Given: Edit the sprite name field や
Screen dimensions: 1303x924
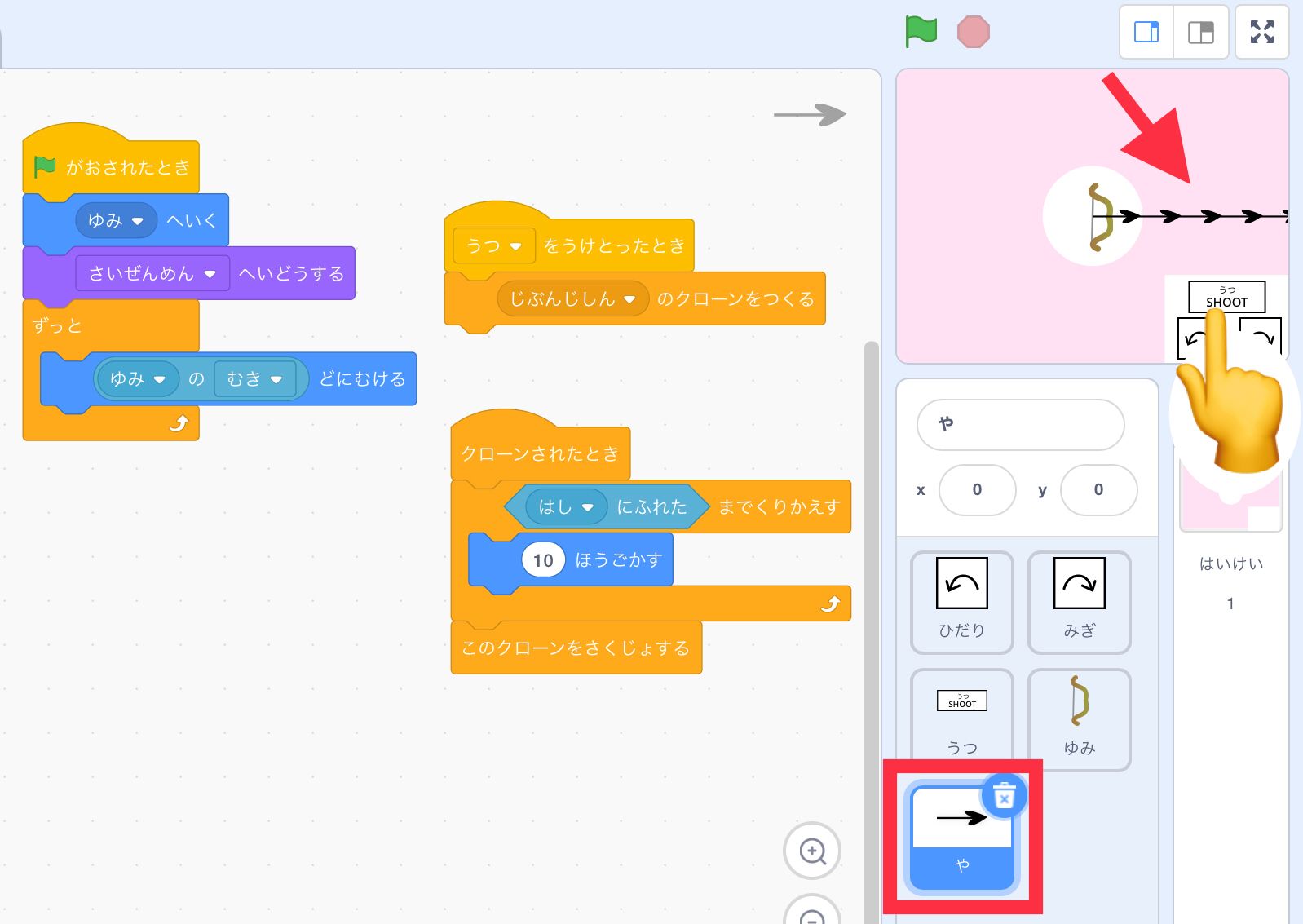Looking at the screenshot, I should (1020, 424).
